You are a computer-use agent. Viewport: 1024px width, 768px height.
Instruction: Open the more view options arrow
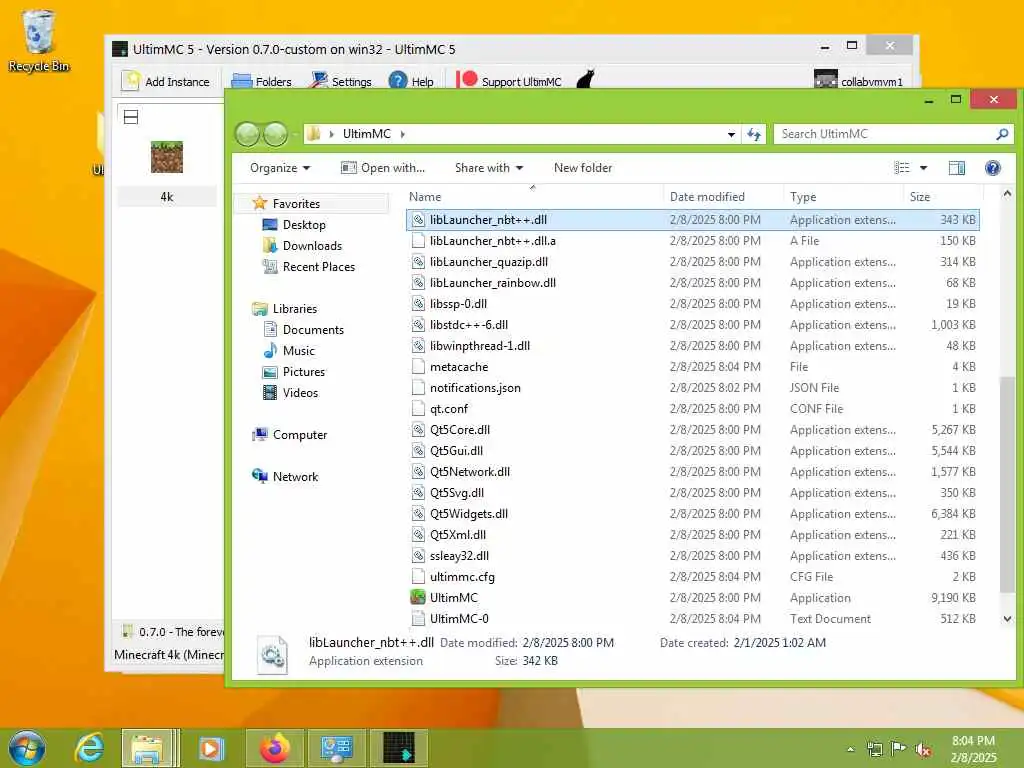click(923, 168)
